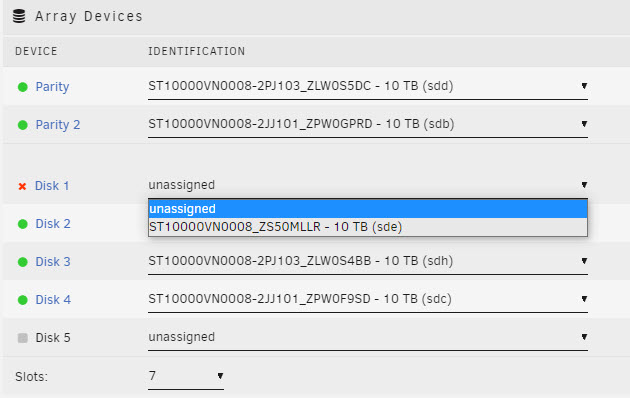
Task: Open the Parity device dropdown (sdd)
Action: [368, 87]
